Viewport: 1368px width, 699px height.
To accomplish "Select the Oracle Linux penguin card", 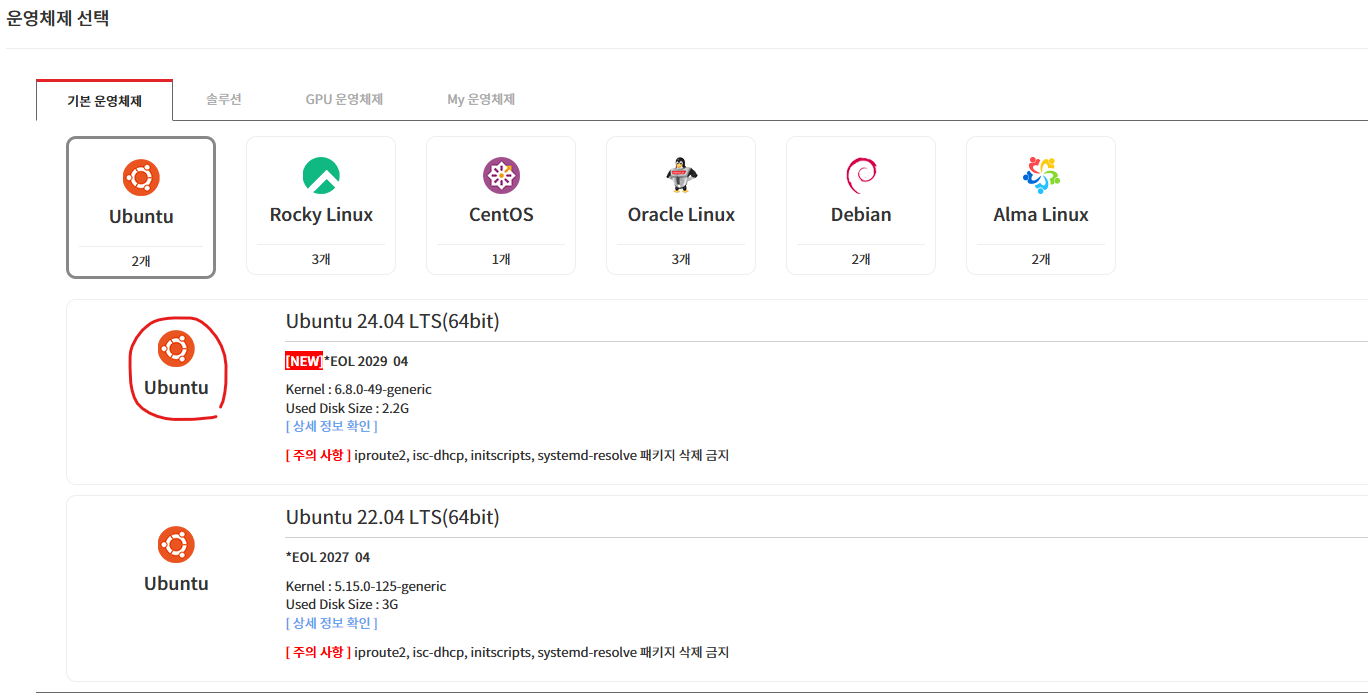I will [x=681, y=205].
